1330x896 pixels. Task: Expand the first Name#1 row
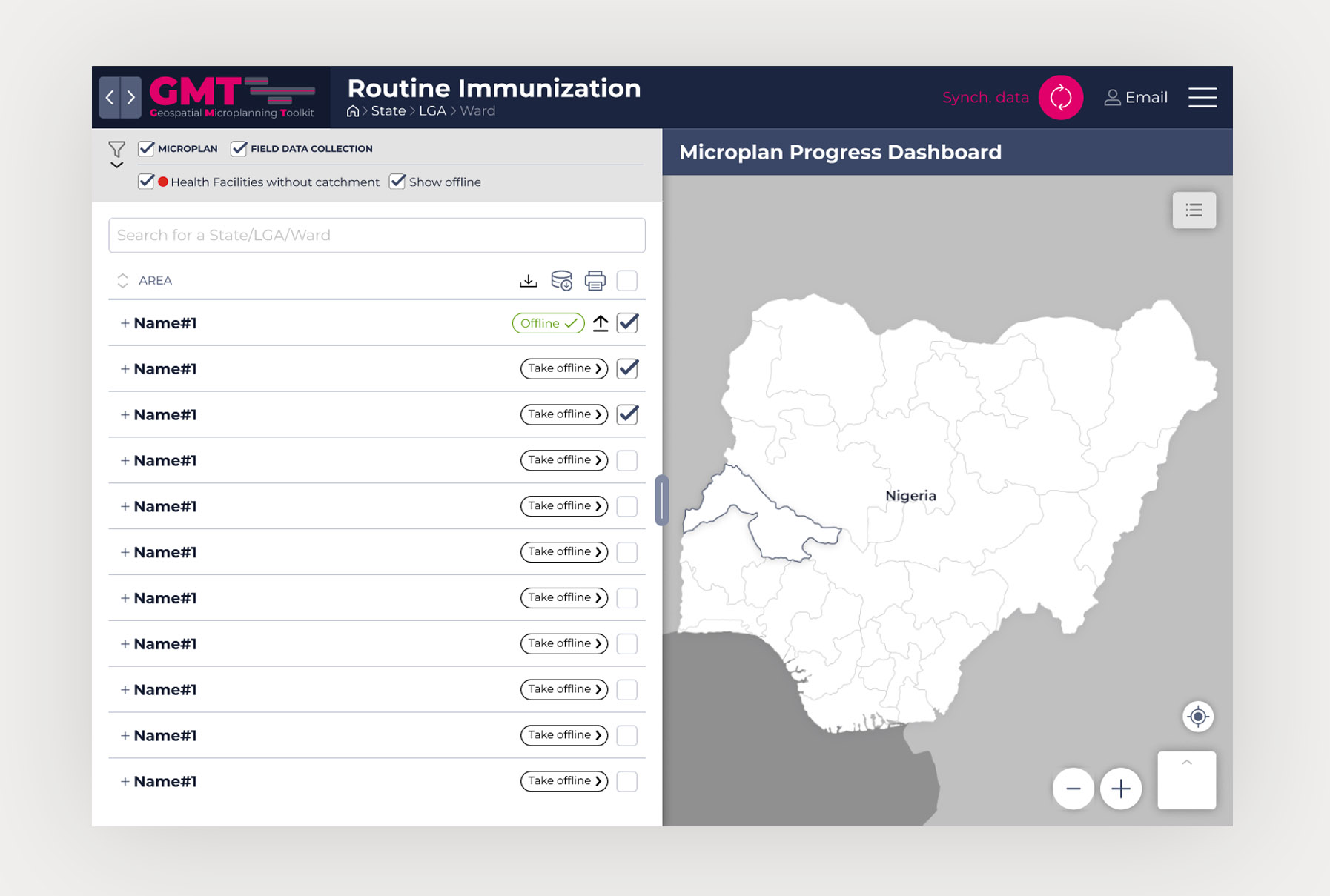pyautogui.click(x=125, y=323)
